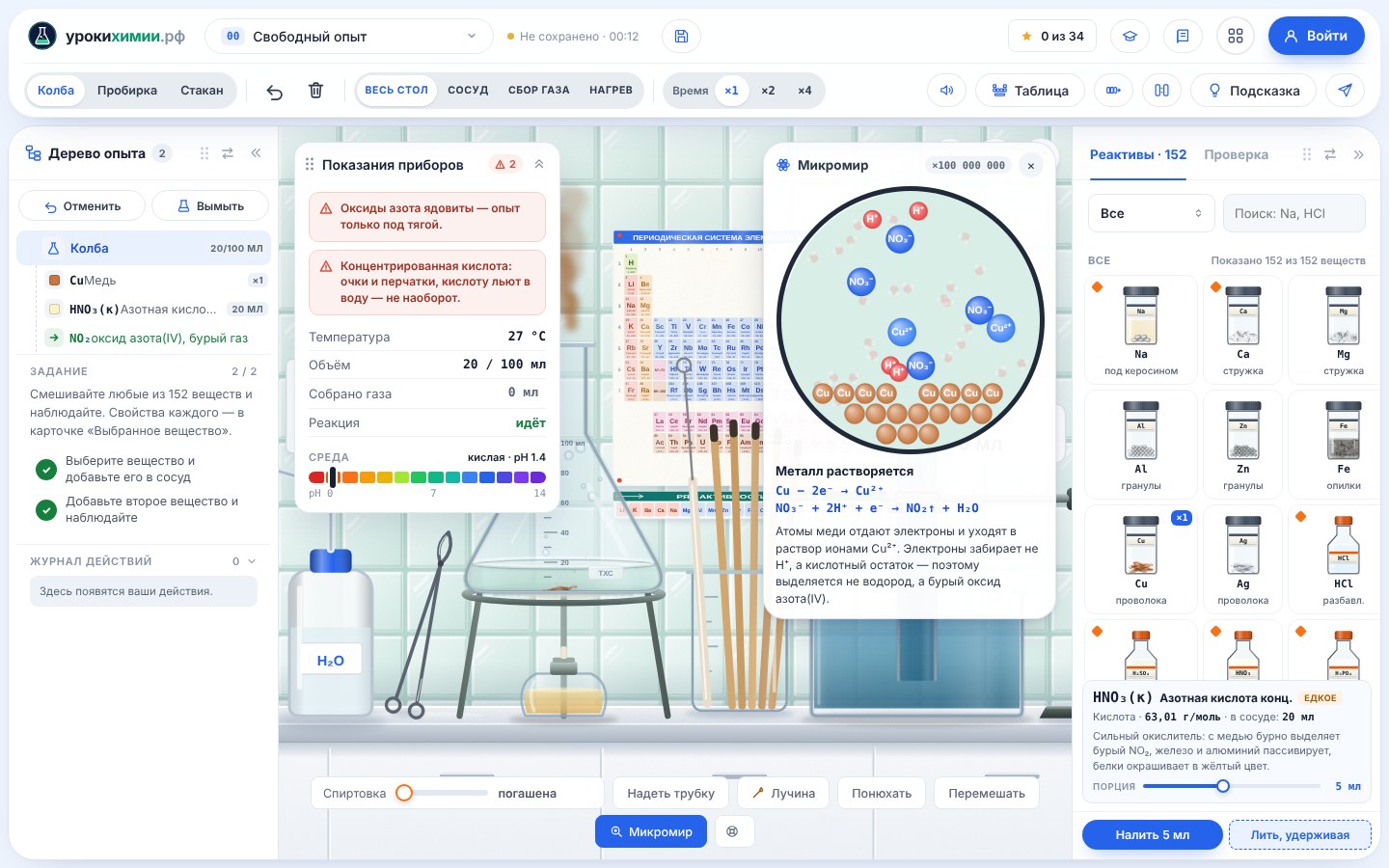Click Налить 5 мл button

tap(1153, 835)
